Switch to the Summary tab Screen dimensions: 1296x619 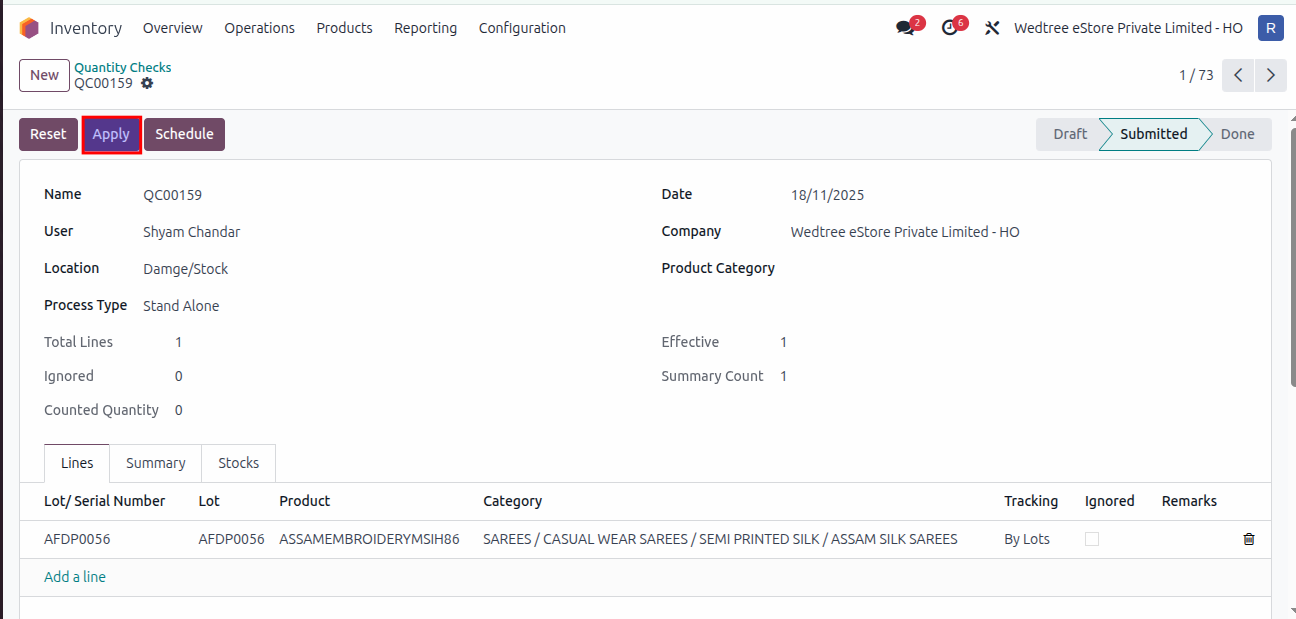point(155,463)
